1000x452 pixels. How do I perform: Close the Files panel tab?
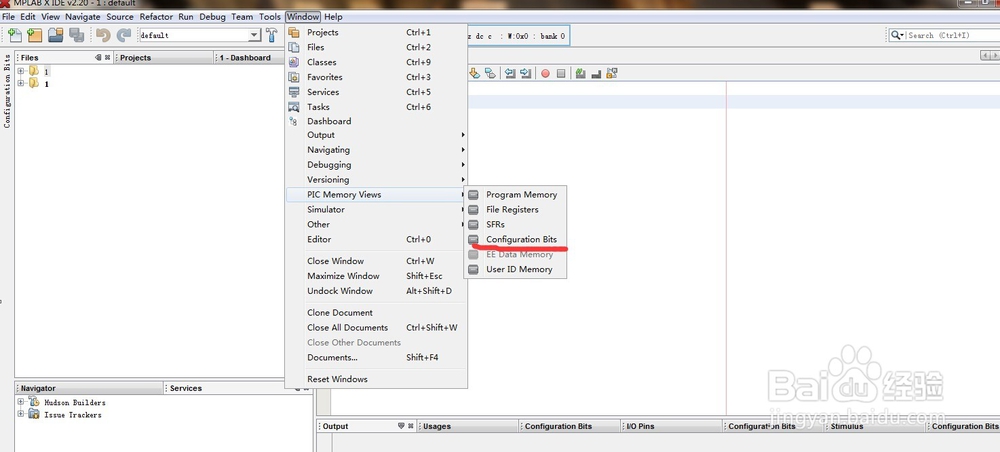[107, 57]
